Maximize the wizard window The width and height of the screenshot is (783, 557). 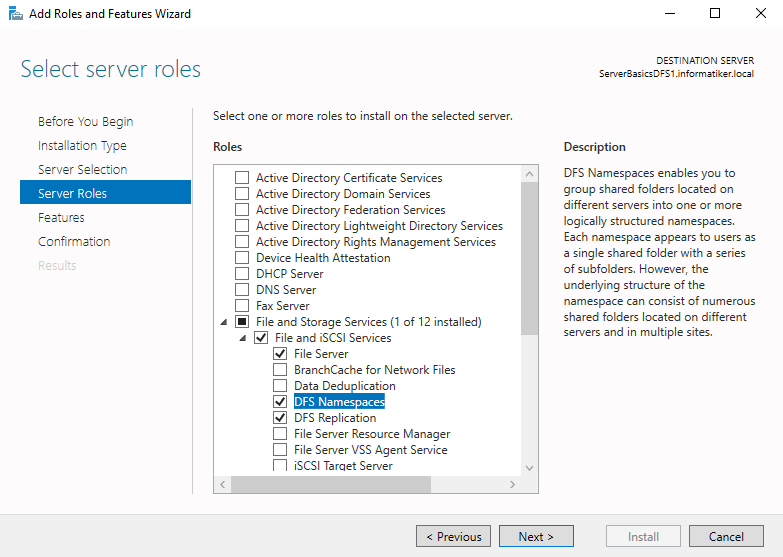point(715,13)
